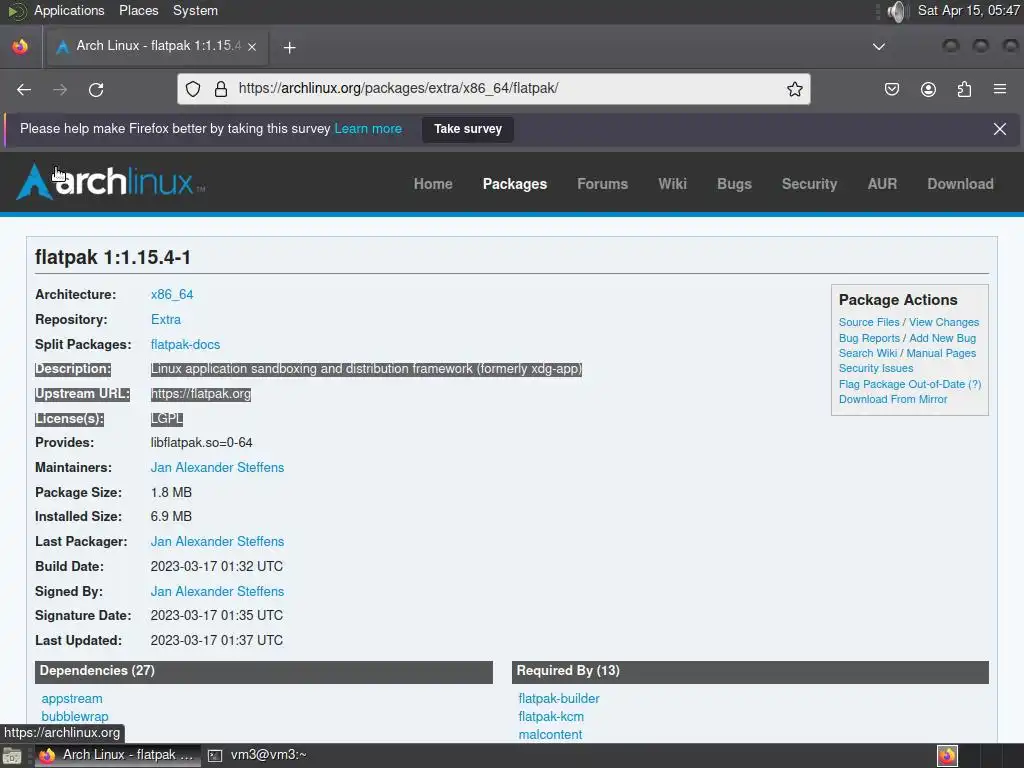Open Maintainers link Jan Alexander Steffens
This screenshot has height=768, width=1024.
pyautogui.click(x=217, y=468)
